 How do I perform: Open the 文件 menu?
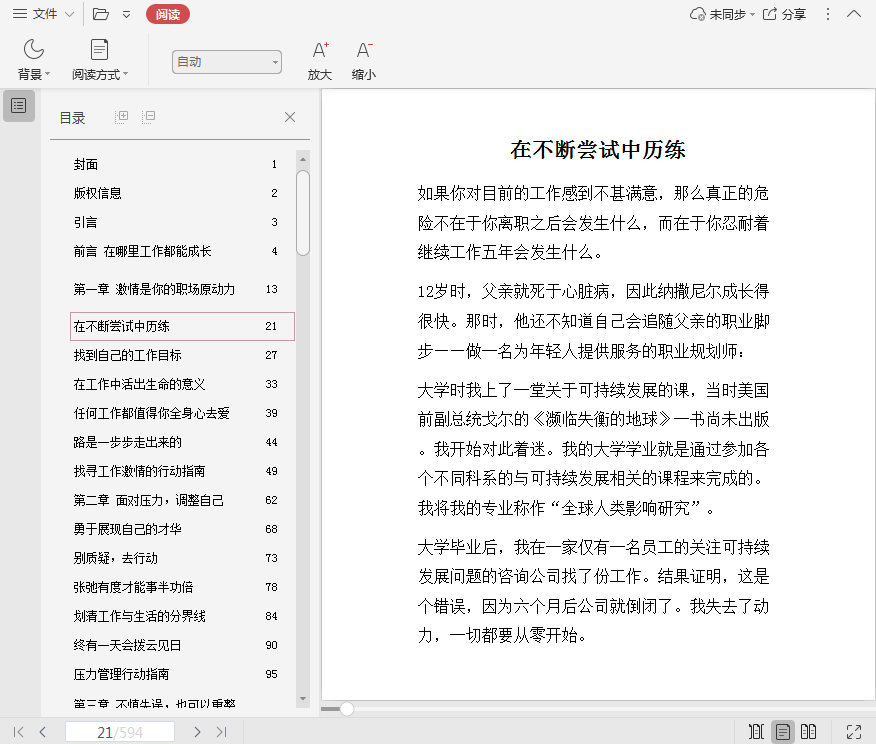[x=44, y=14]
